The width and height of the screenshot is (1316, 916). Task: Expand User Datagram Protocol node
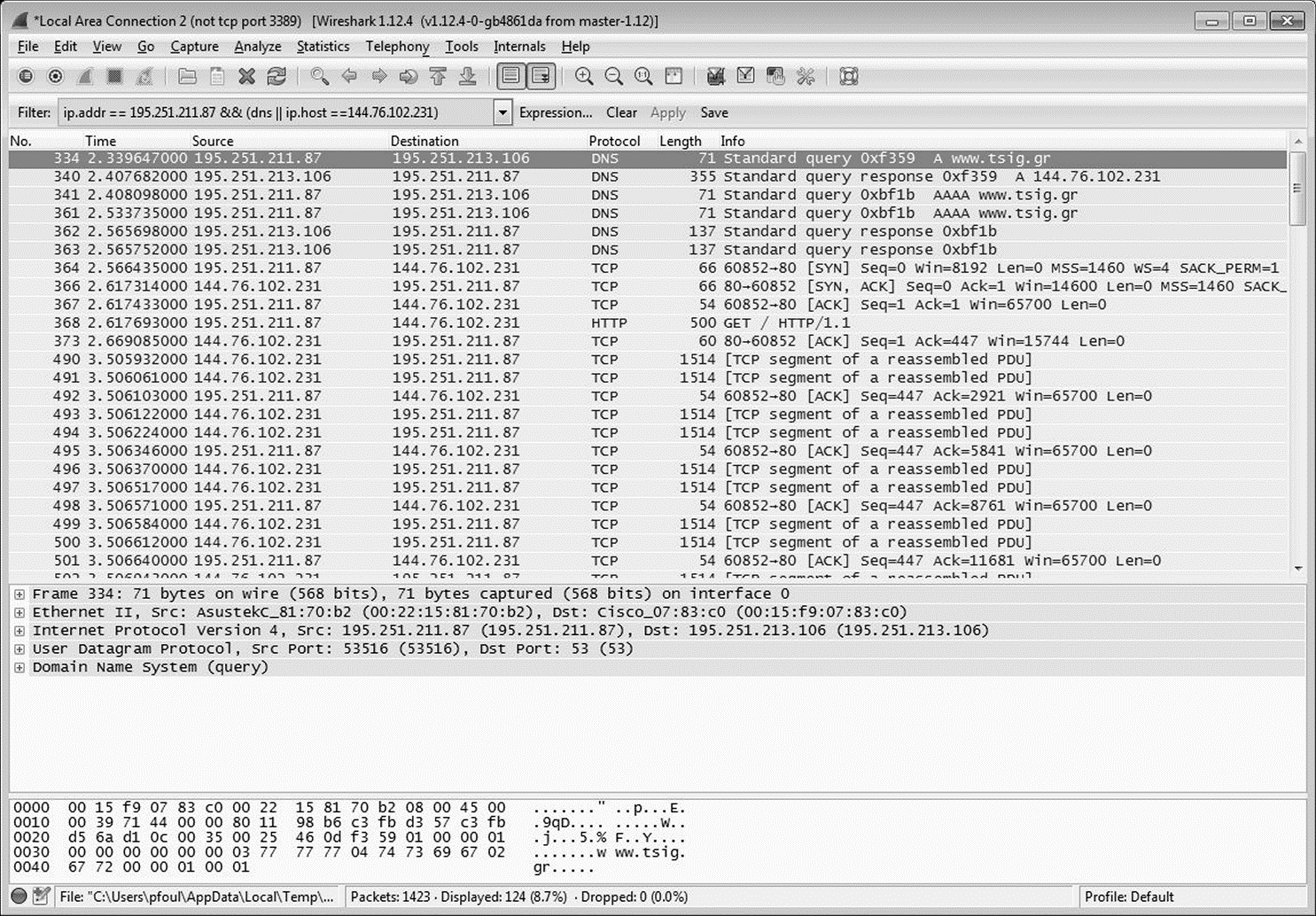19,648
